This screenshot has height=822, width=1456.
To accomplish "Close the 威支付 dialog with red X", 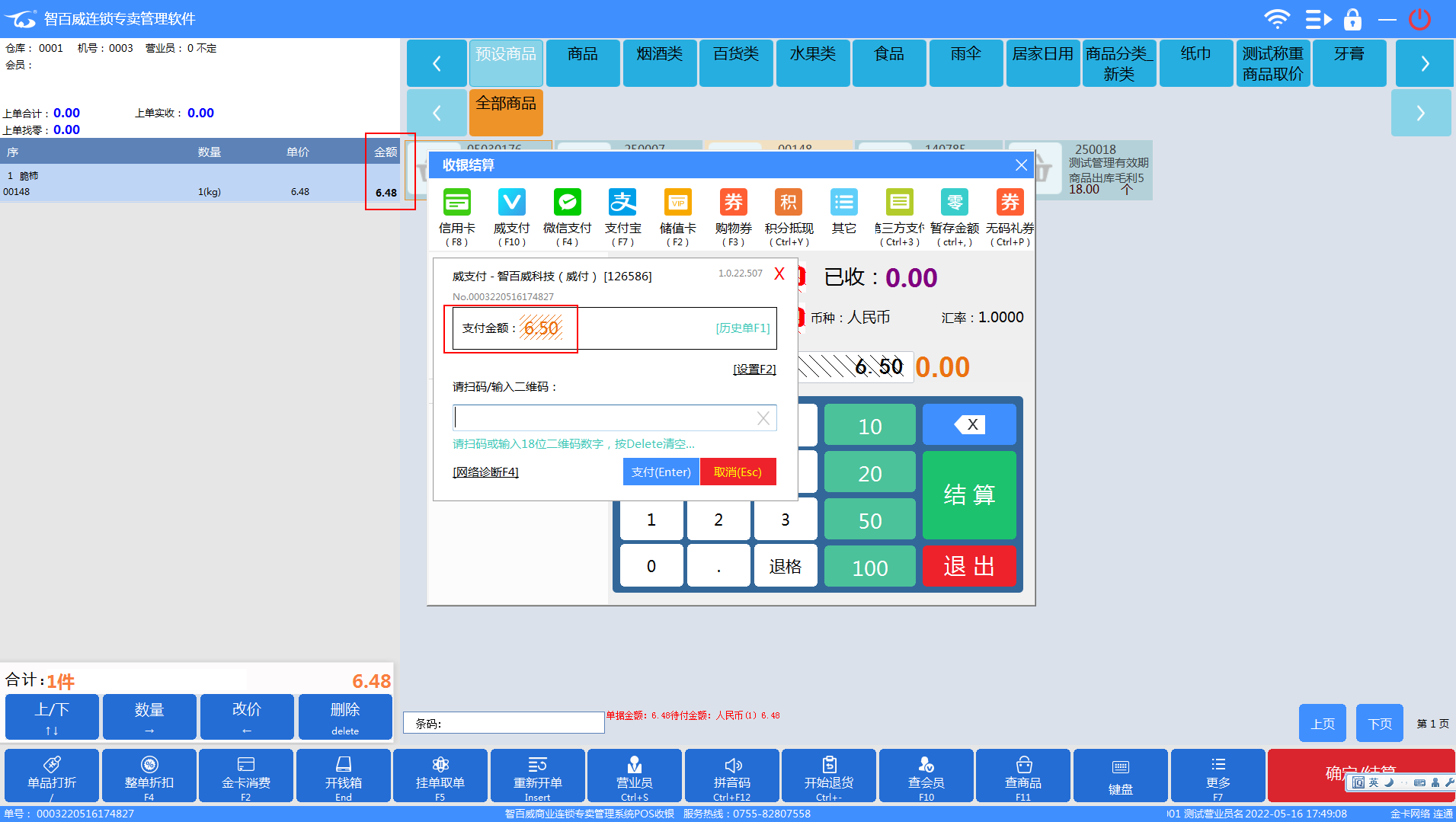I will (x=779, y=274).
